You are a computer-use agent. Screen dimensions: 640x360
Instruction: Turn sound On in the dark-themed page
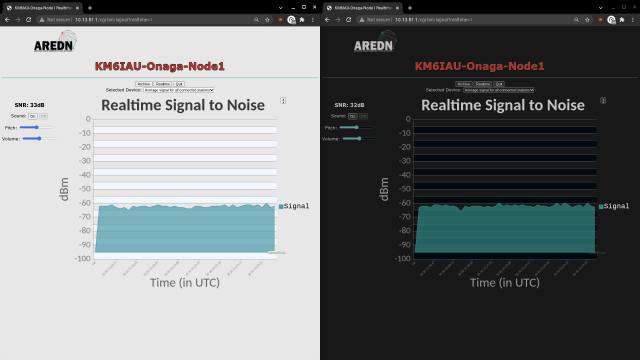click(x=353, y=116)
